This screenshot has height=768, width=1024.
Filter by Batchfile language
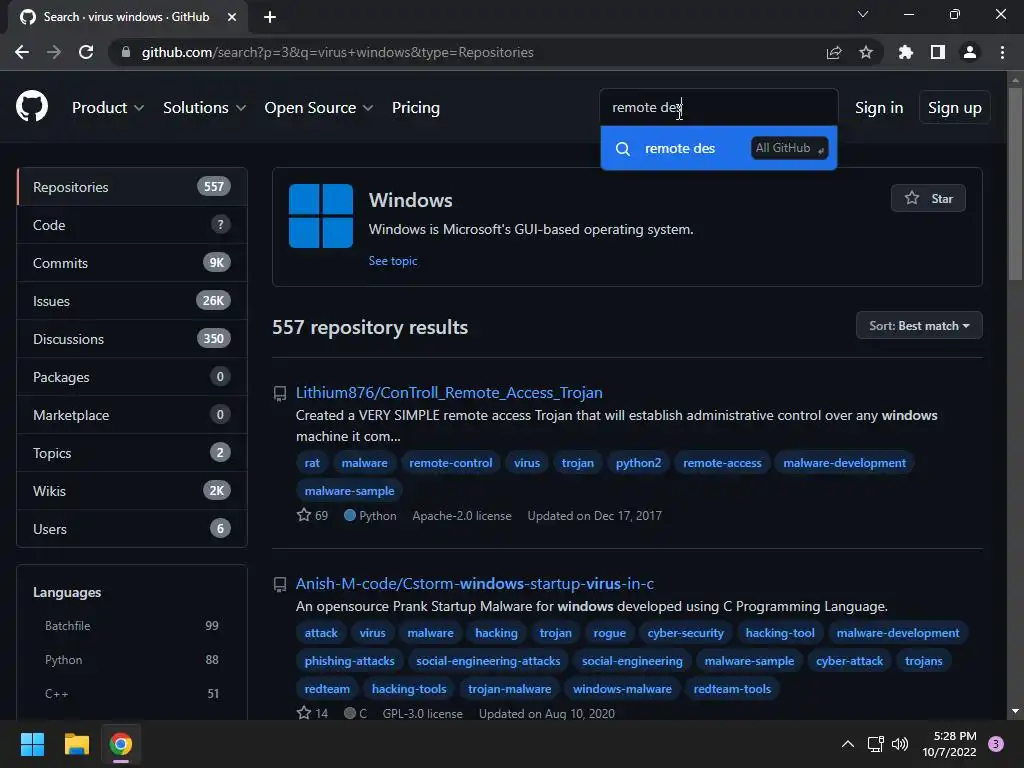(x=132, y=626)
